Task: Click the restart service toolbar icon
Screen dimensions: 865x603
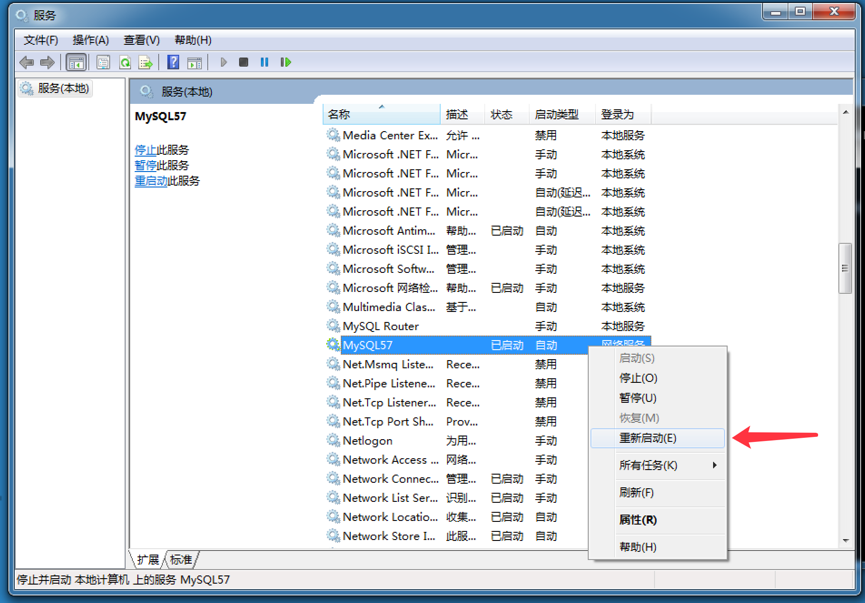Action: 287,62
